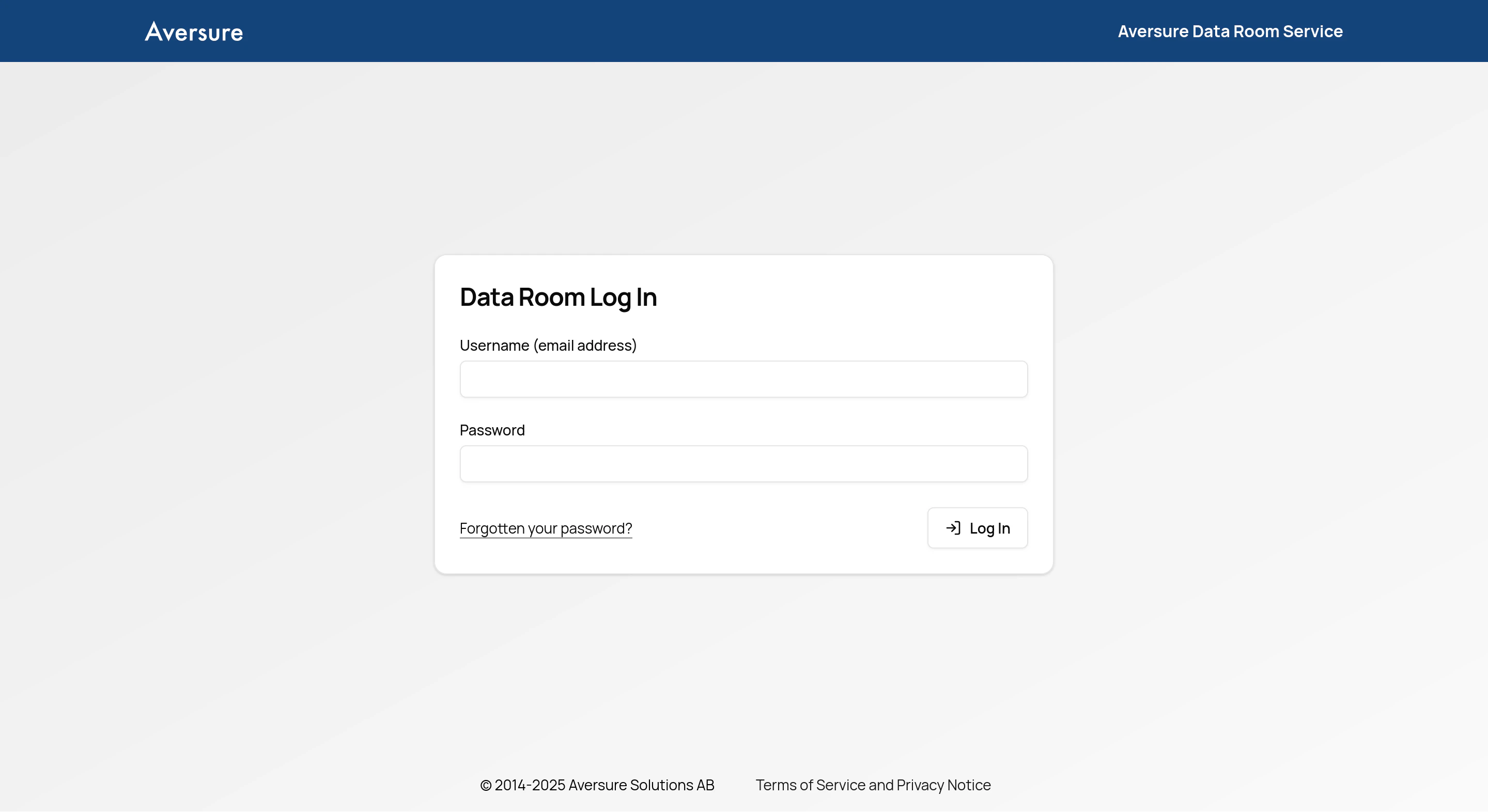Click the Username (email address) label
1488x812 pixels.
click(x=548, y=345)
